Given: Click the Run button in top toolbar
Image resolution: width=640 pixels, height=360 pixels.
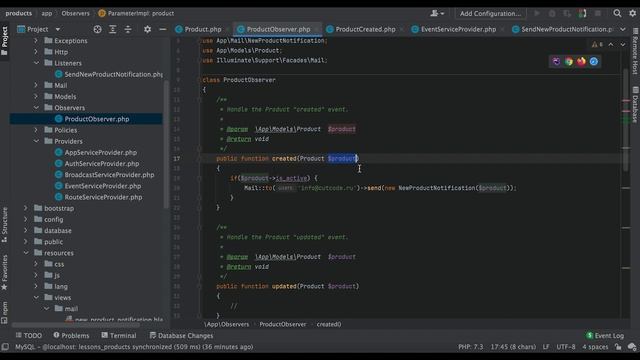Looking at the screenshot, I should pos(537,13).
